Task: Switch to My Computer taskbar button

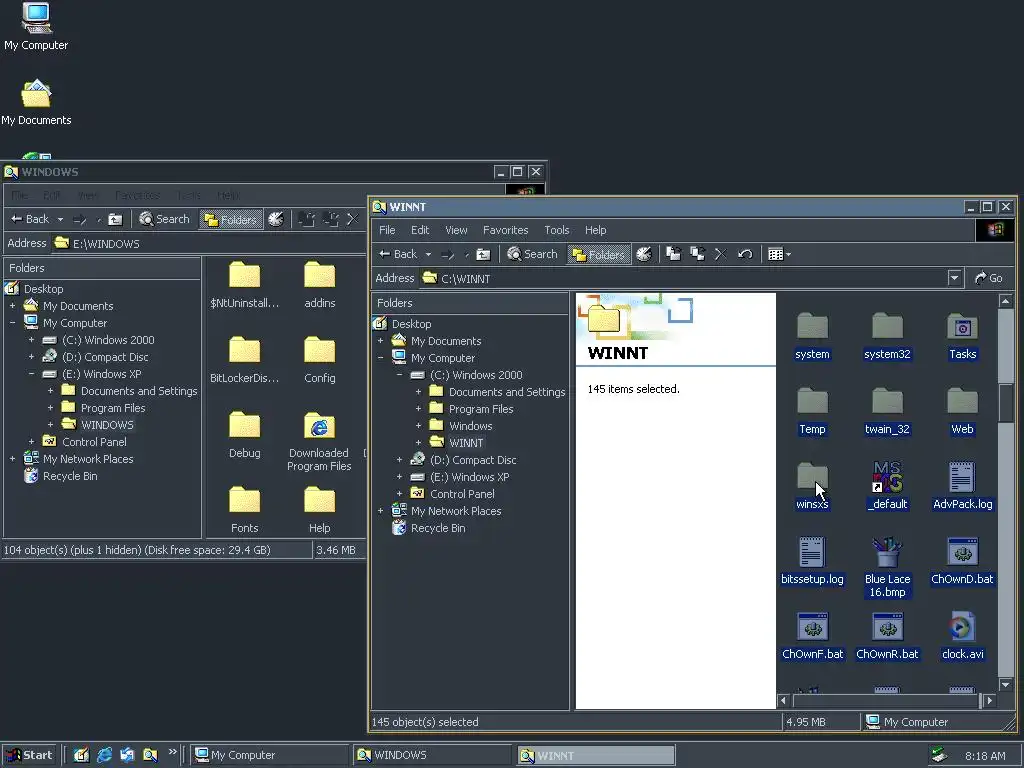Action: [x=269, y=756]
